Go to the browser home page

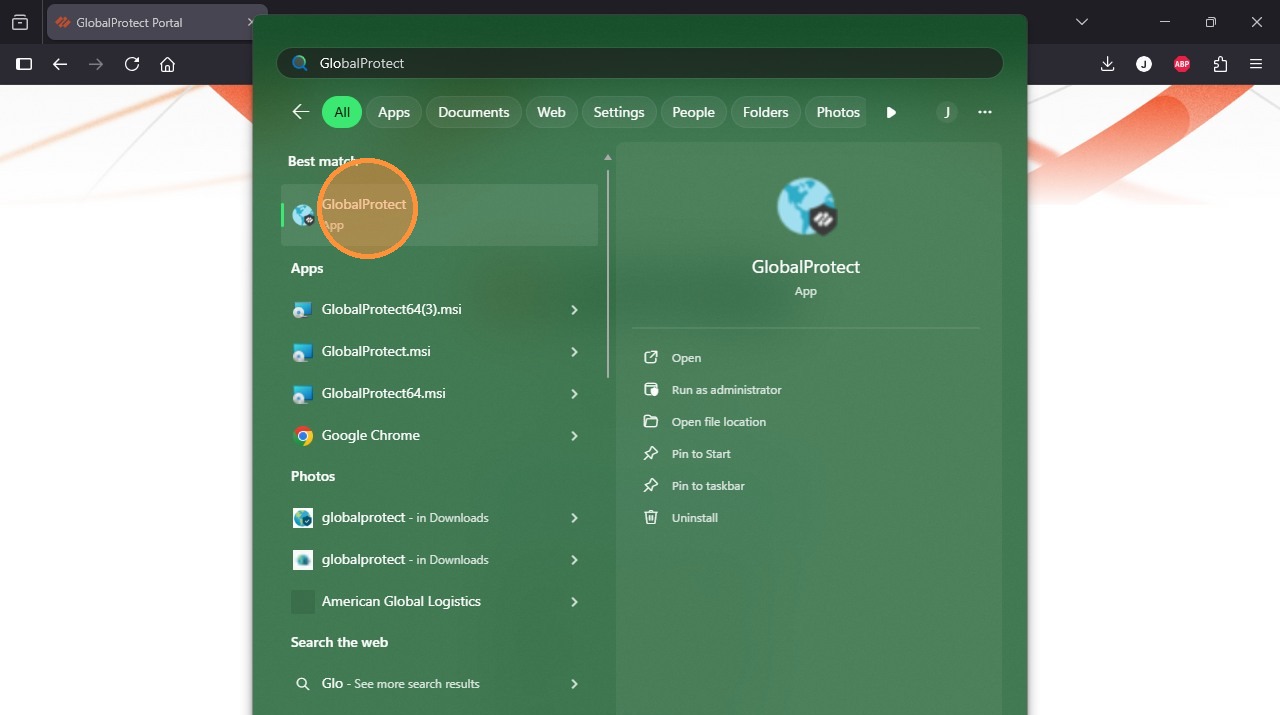(x=168, y=64)
